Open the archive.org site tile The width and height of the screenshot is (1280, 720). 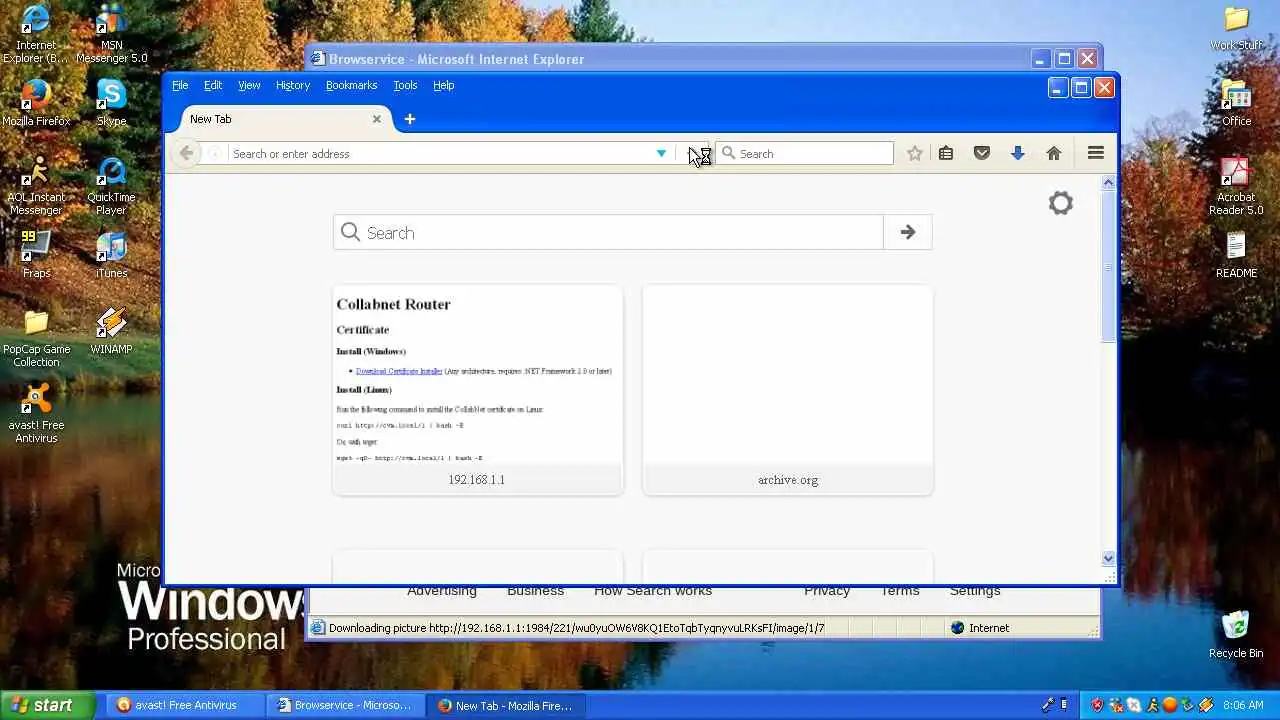[788, 390]
